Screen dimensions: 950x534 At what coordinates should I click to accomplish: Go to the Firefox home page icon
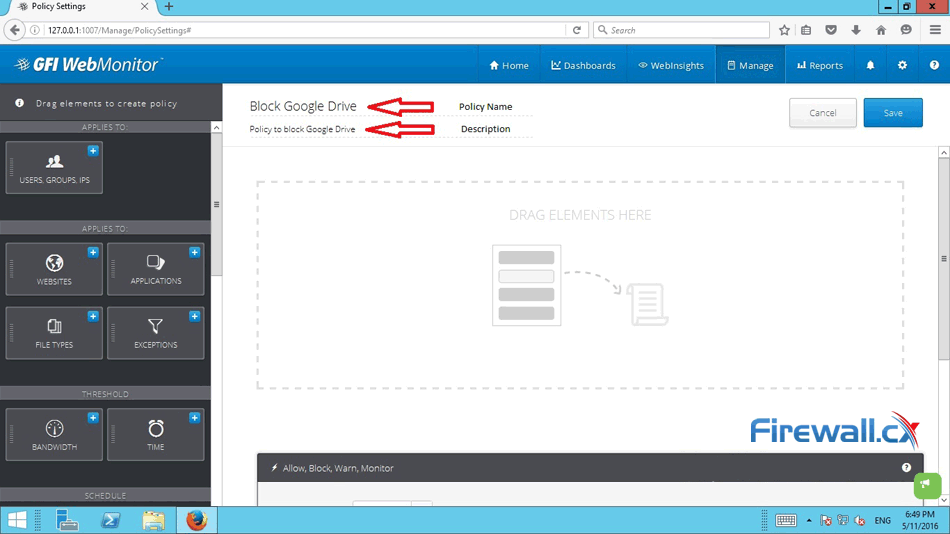[x=881, y=30]
